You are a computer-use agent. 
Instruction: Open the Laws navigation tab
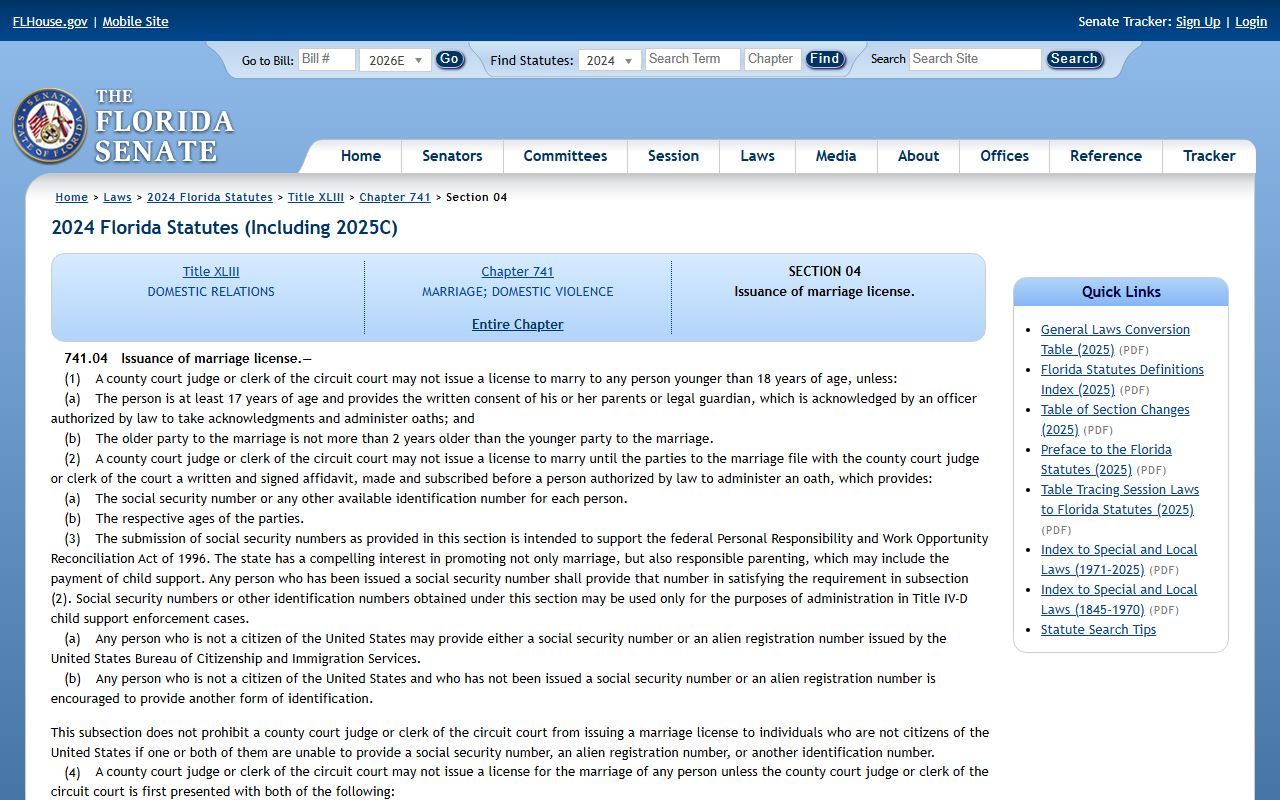(757, 156)
